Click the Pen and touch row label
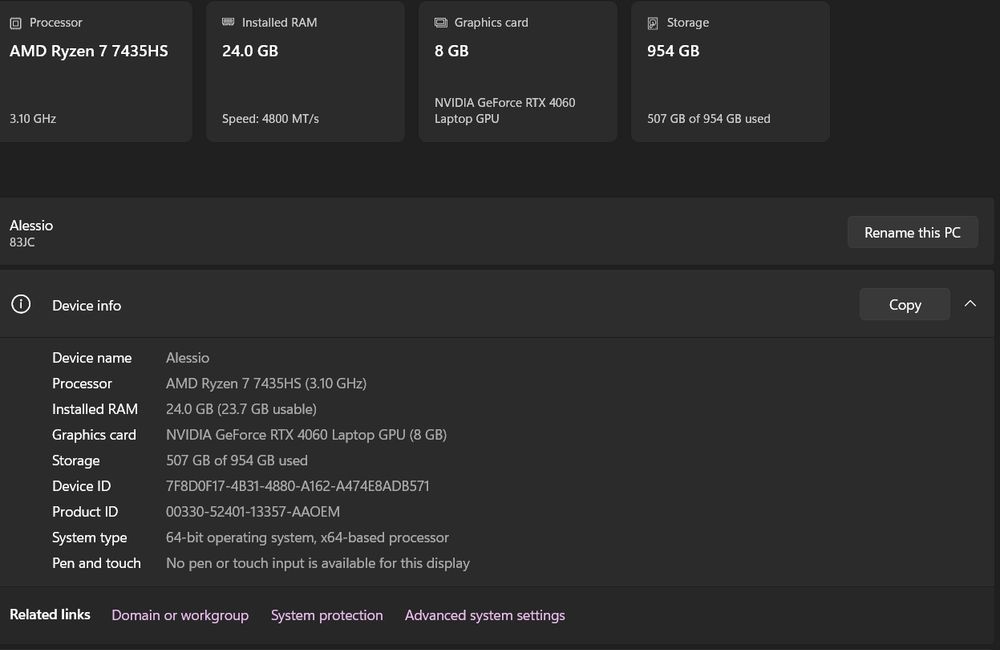 pos(96,563)
